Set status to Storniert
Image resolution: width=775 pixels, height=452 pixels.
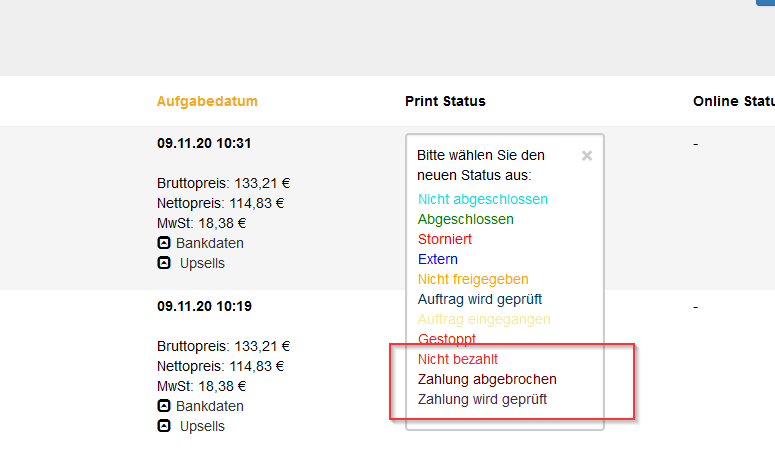point(444,239)
